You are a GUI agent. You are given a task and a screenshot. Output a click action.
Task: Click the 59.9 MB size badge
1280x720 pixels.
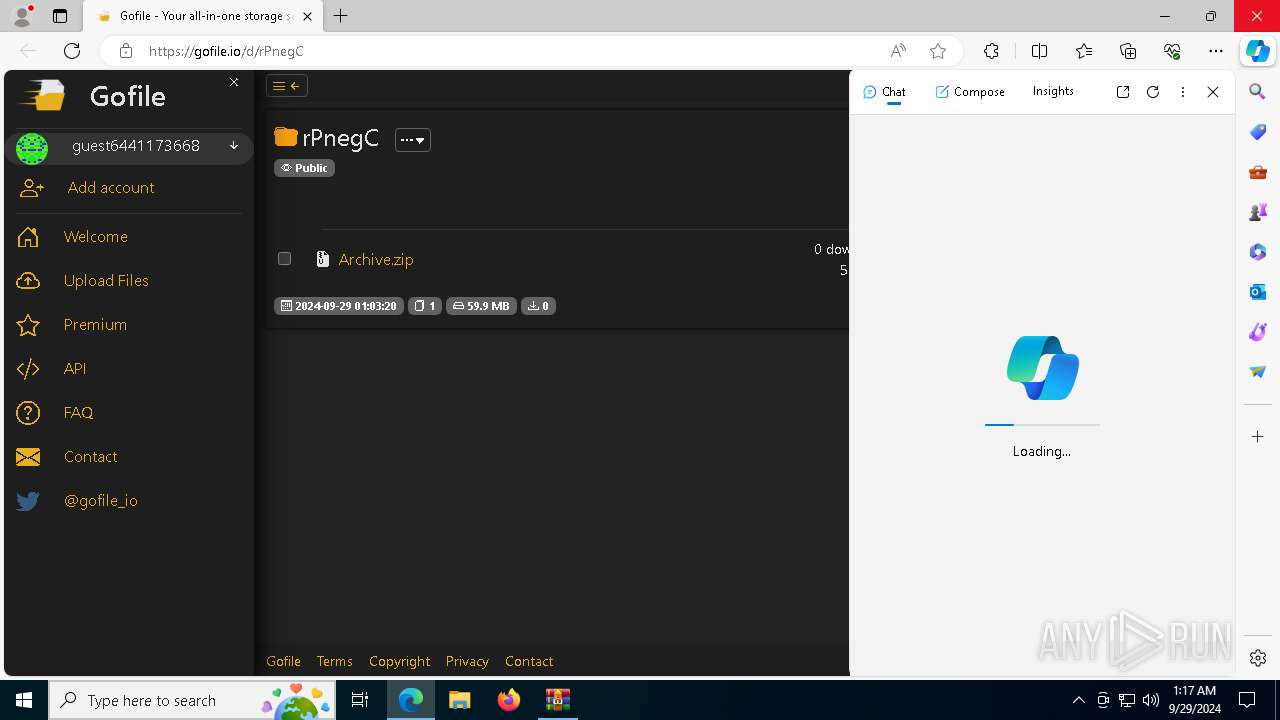[x=481, y=306]
